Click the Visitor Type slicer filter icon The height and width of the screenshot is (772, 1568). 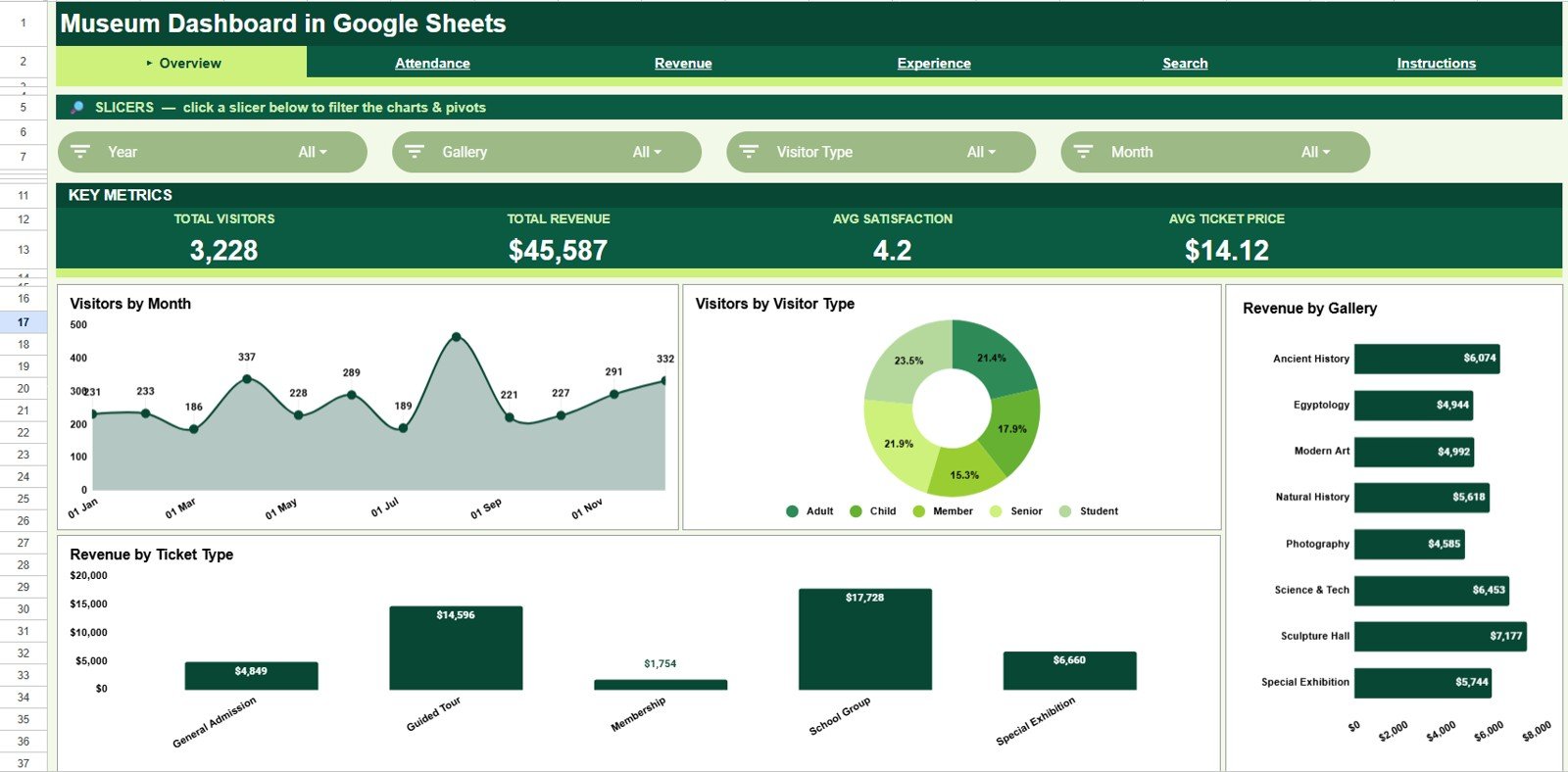click(x=749, y=152)
